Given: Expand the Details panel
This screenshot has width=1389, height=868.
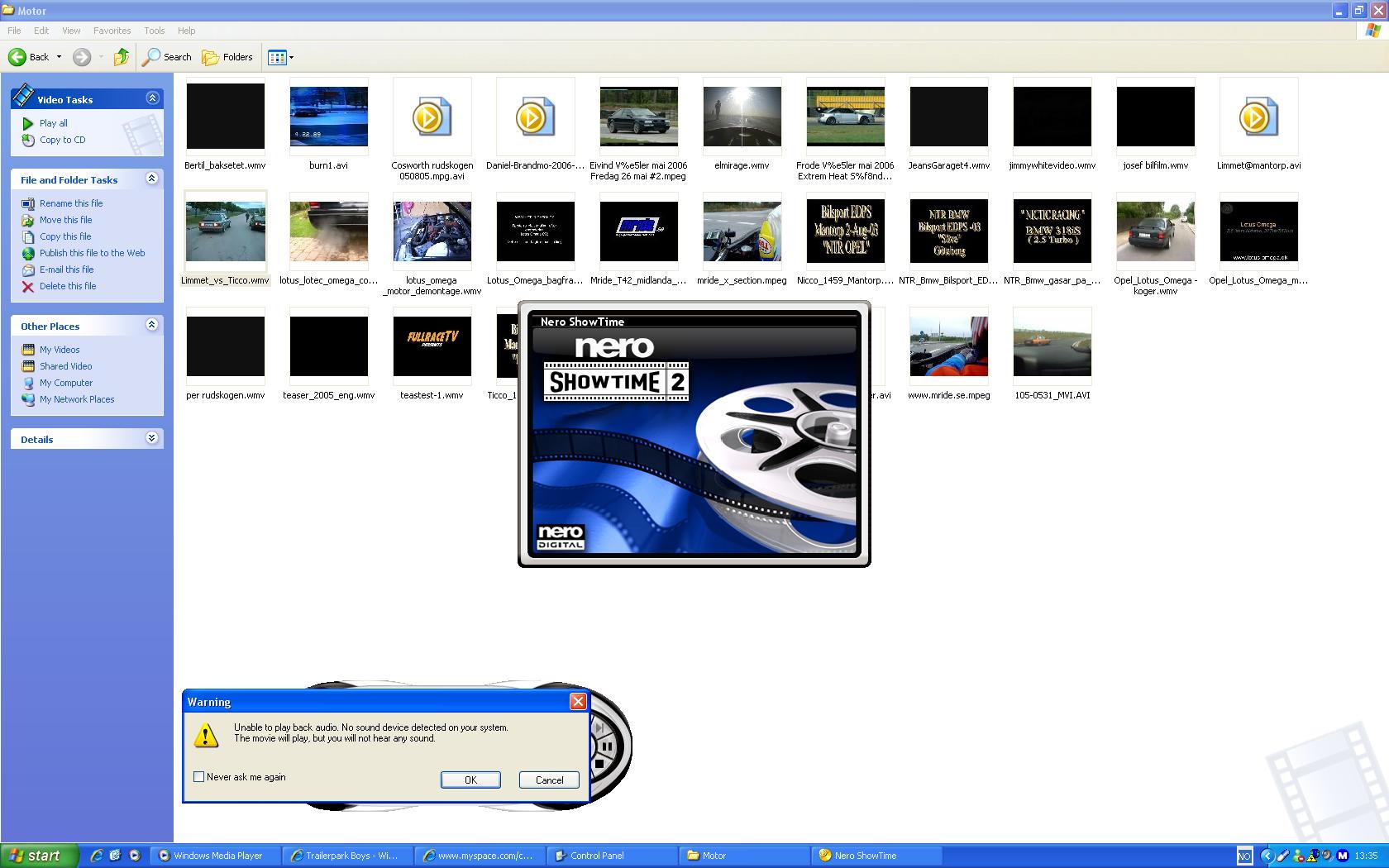Looking at the screenshot, I should (x=151, y=438).
